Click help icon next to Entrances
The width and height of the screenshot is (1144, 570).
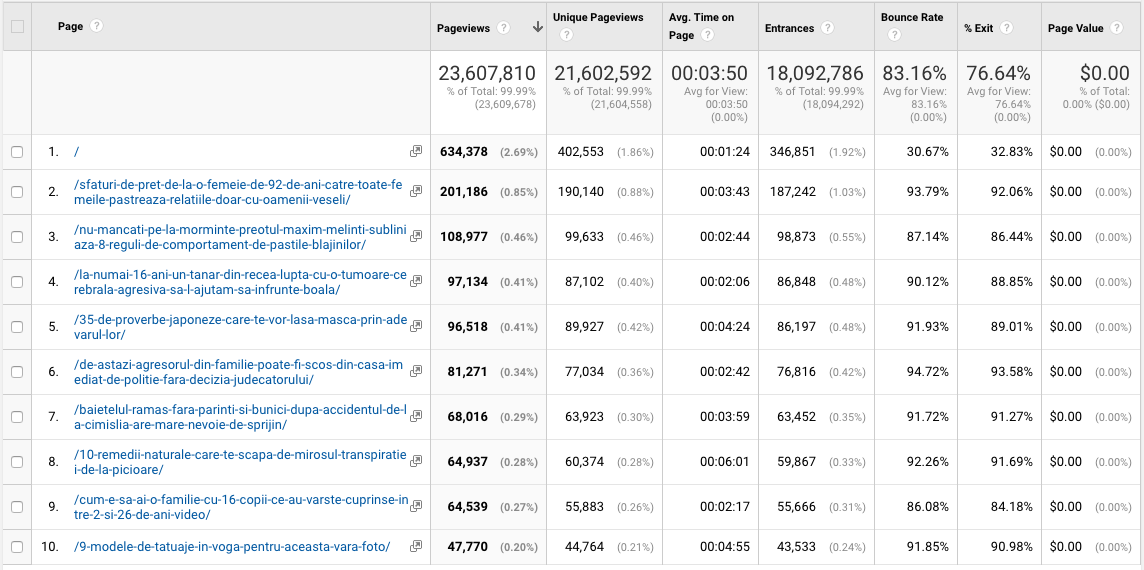click(828, 28)
